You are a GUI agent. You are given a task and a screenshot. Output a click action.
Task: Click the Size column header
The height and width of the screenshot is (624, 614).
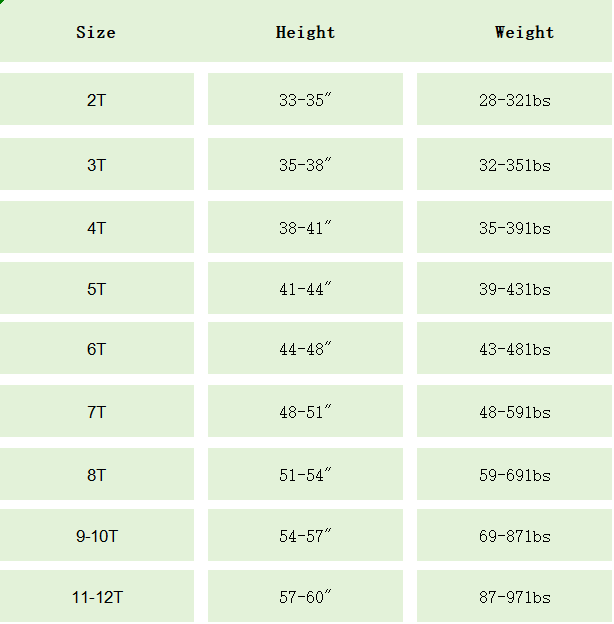coord(96,33)
